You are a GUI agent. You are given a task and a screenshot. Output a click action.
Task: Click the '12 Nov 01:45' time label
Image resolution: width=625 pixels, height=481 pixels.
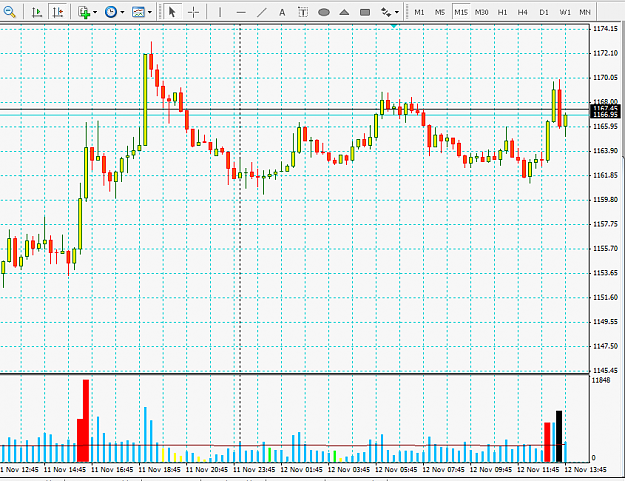[302, 469]
